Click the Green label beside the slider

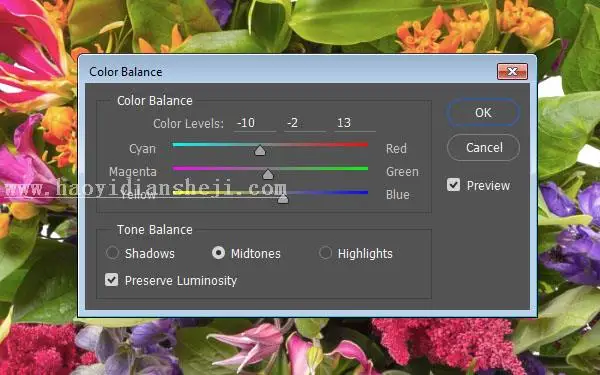402,171
